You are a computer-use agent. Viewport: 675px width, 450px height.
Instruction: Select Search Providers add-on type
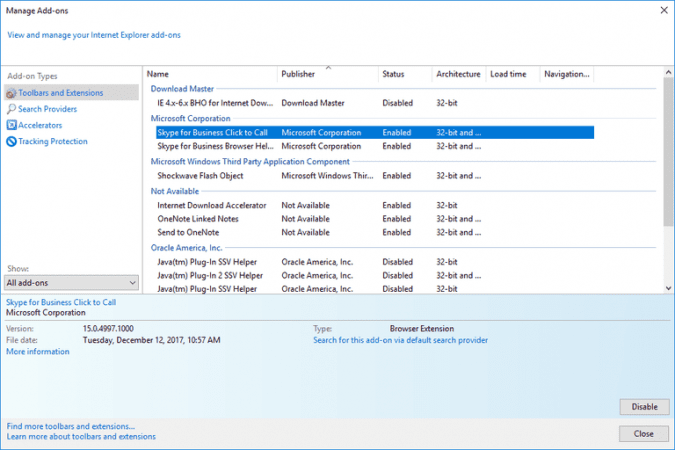[47, 109]
